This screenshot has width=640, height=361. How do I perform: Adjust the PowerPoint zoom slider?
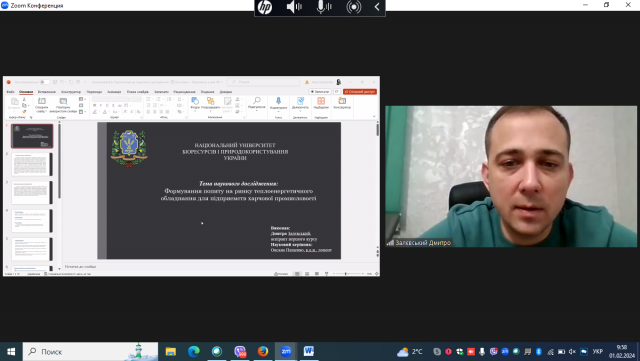pyautogui.click(x=345, y=274)
